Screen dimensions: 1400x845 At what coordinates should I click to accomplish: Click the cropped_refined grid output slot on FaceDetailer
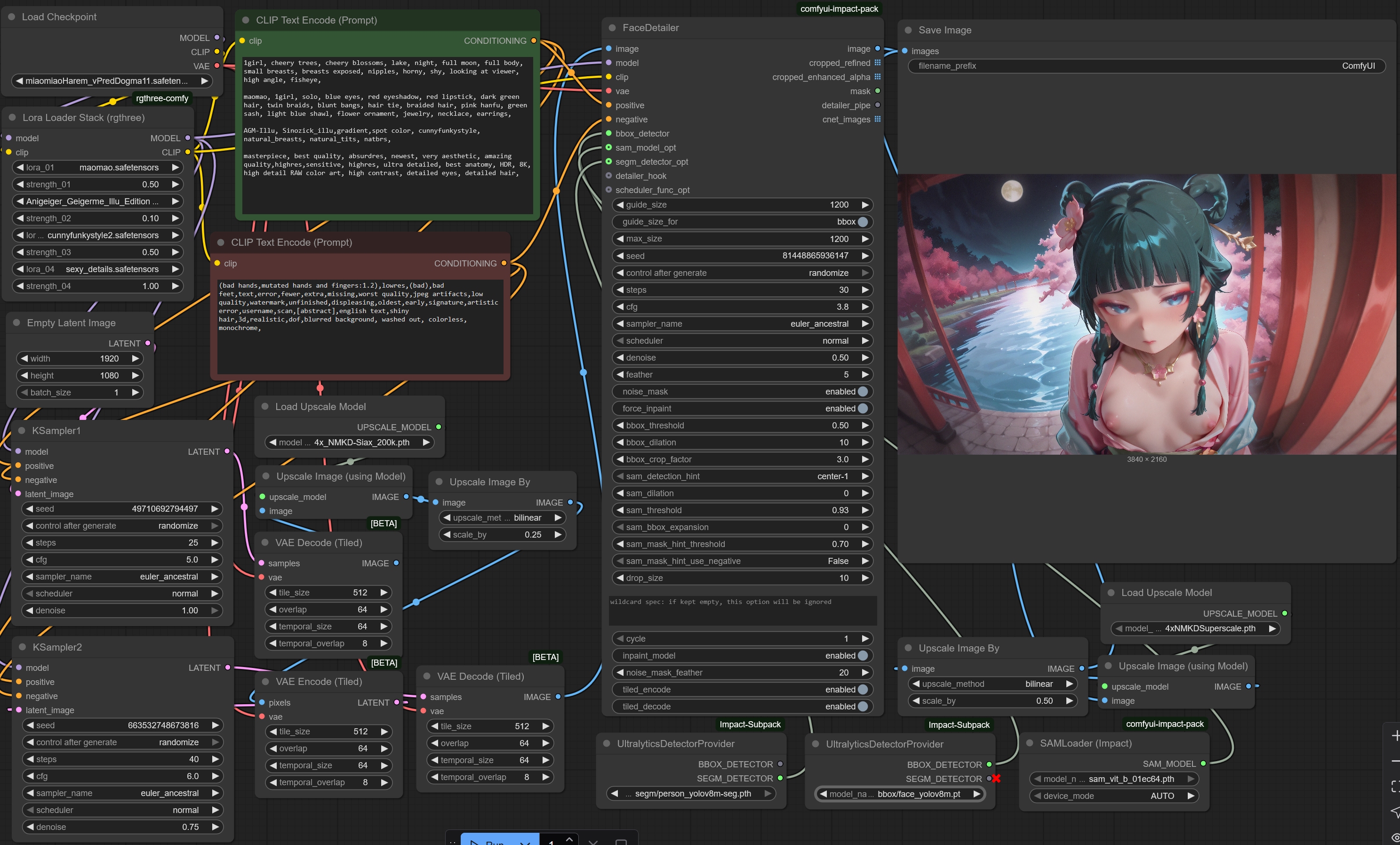click(877, 63)
